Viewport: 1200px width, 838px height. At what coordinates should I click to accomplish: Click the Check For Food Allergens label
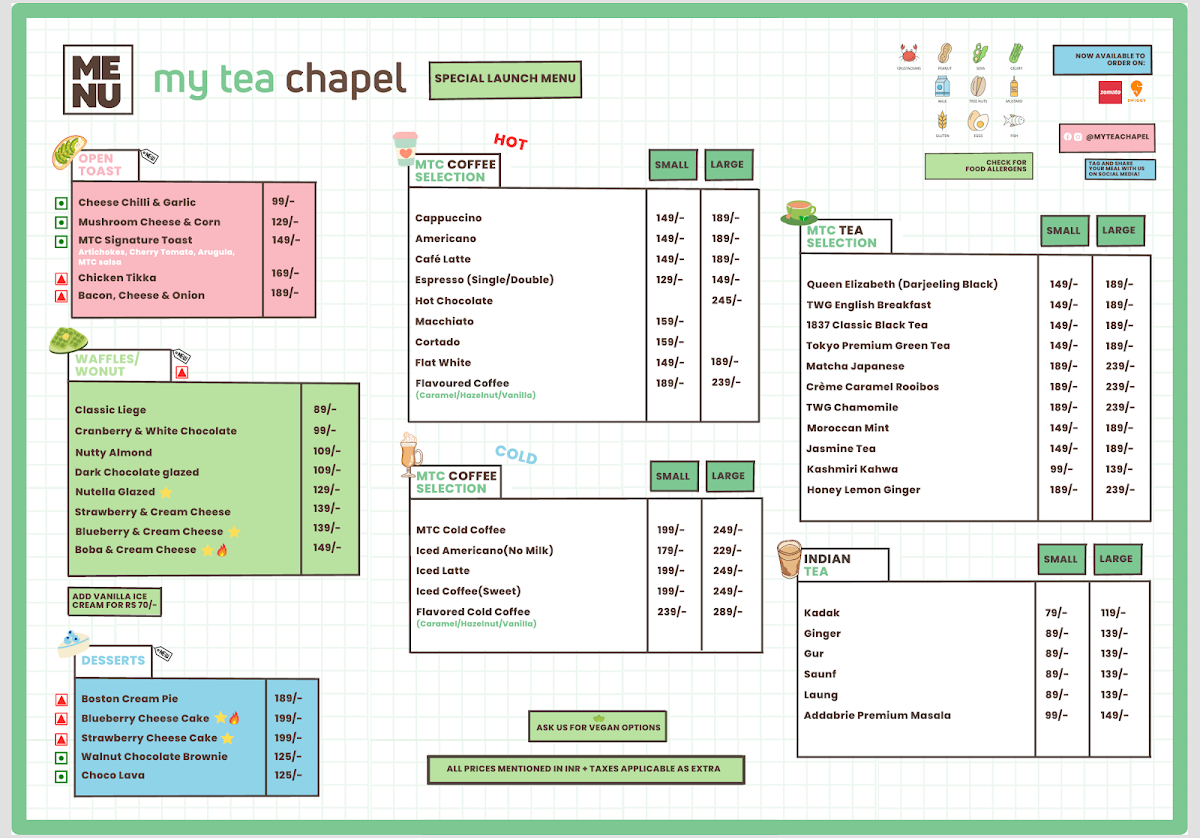coord(978,166)
